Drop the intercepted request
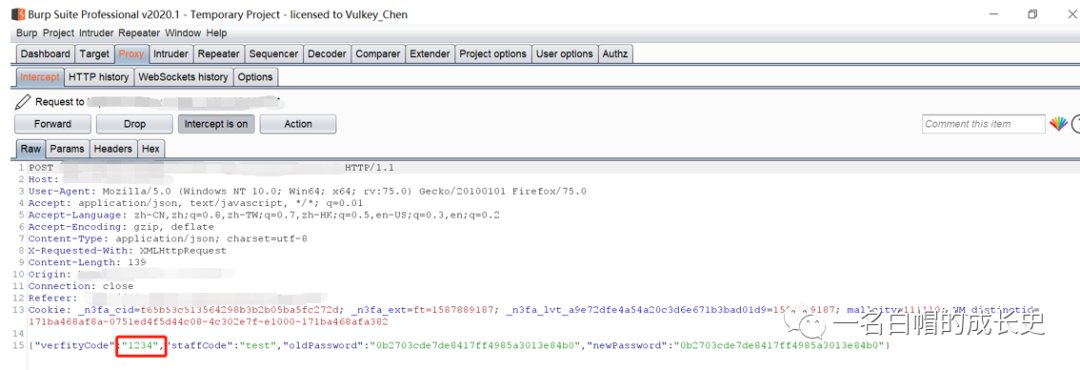Screen dimensions: 1080x370 click(134, 124)
